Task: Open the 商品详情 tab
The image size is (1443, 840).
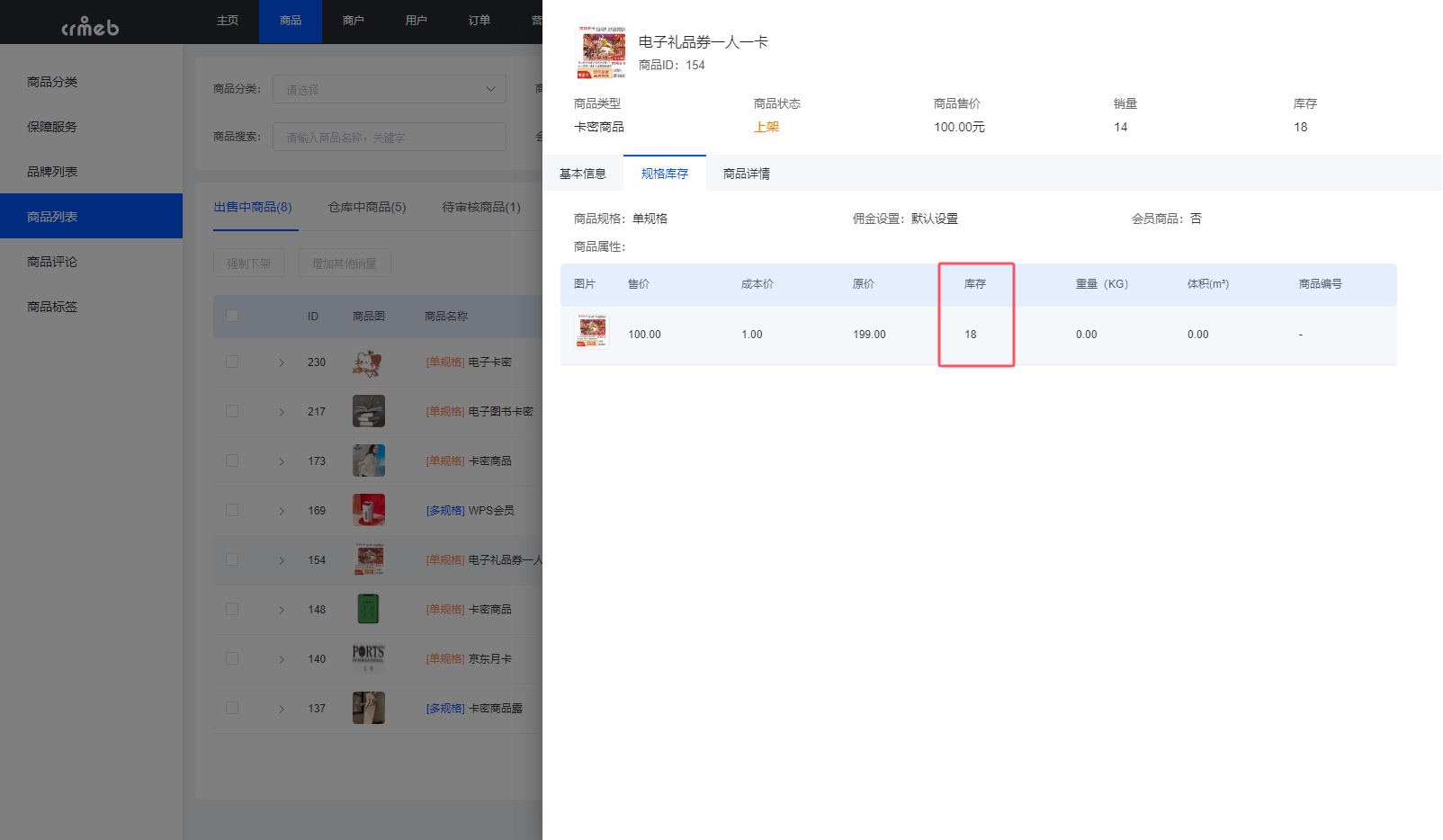Action: pyautogui.click(x=745, y=173)
